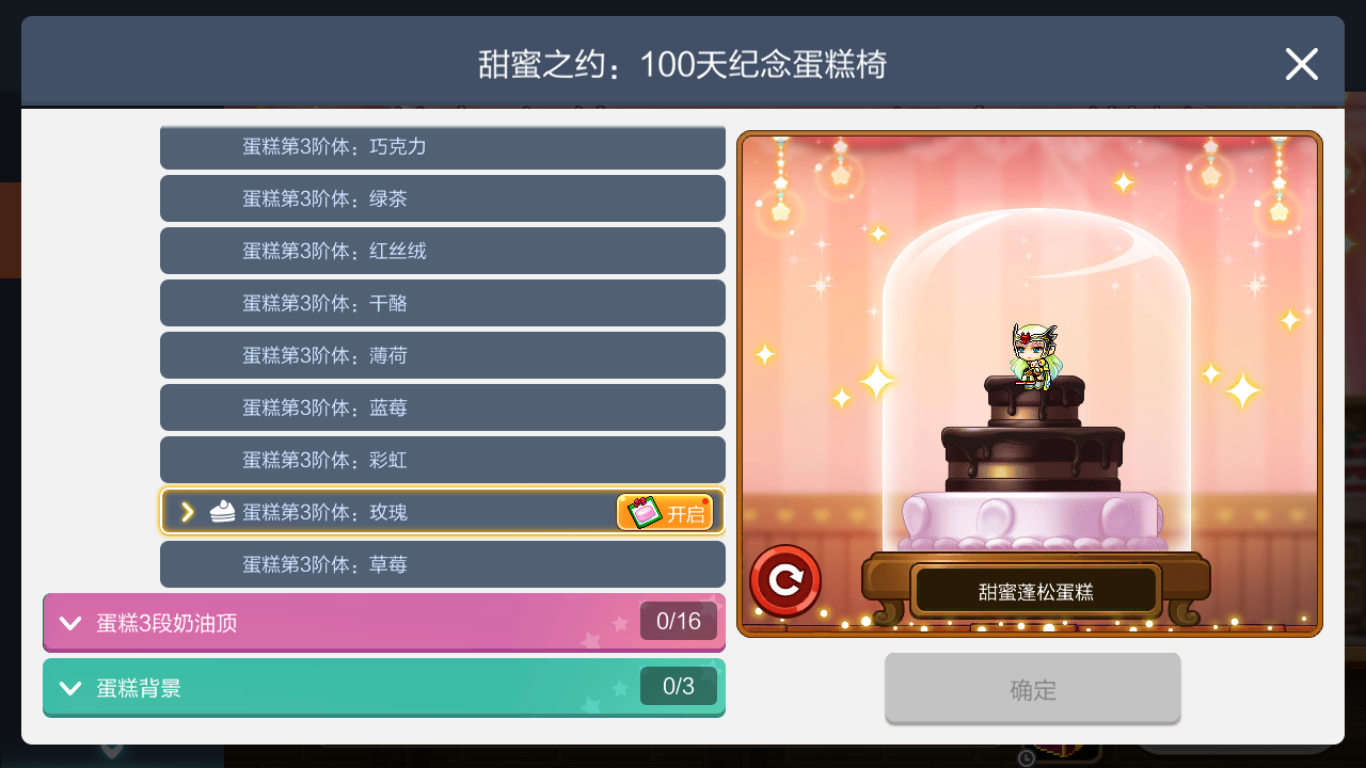Click the yellow arrow on the 玫瑰 row
Screen dimensions: 1366x768
186,512
